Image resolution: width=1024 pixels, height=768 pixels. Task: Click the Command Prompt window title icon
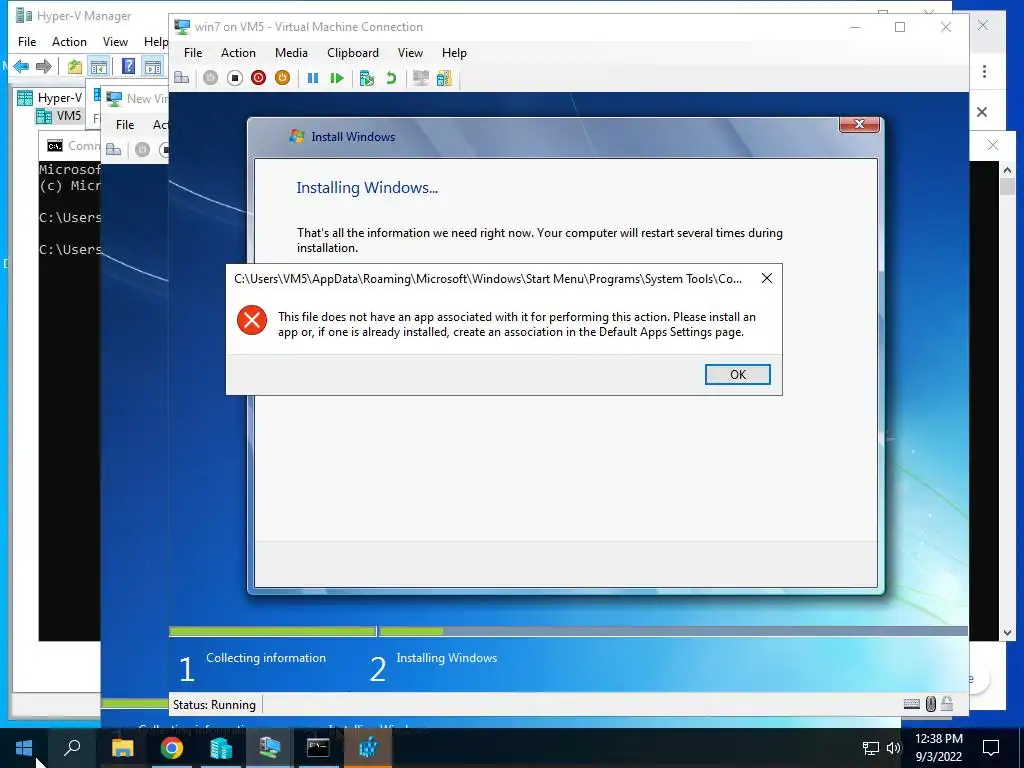click(x=55, y=146)
